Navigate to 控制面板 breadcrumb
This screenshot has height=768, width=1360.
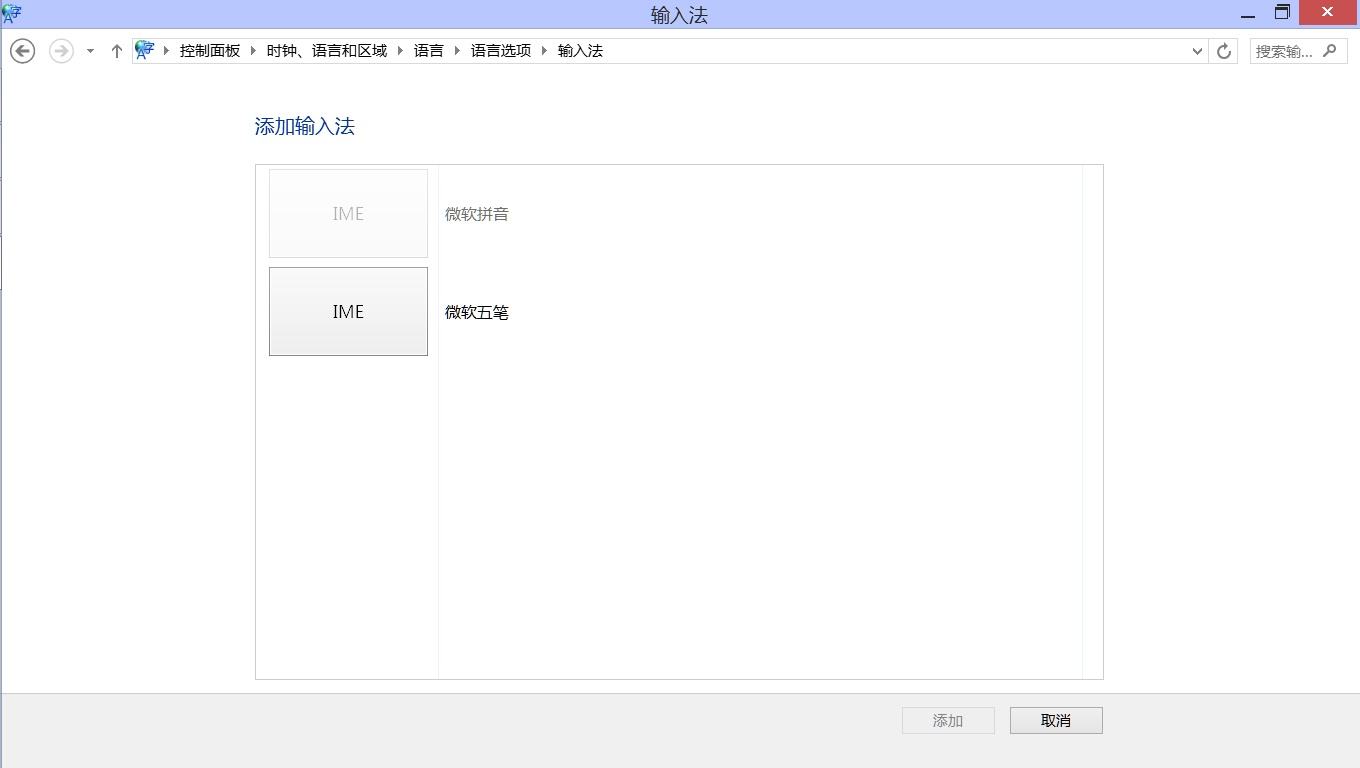coord(210,51)
